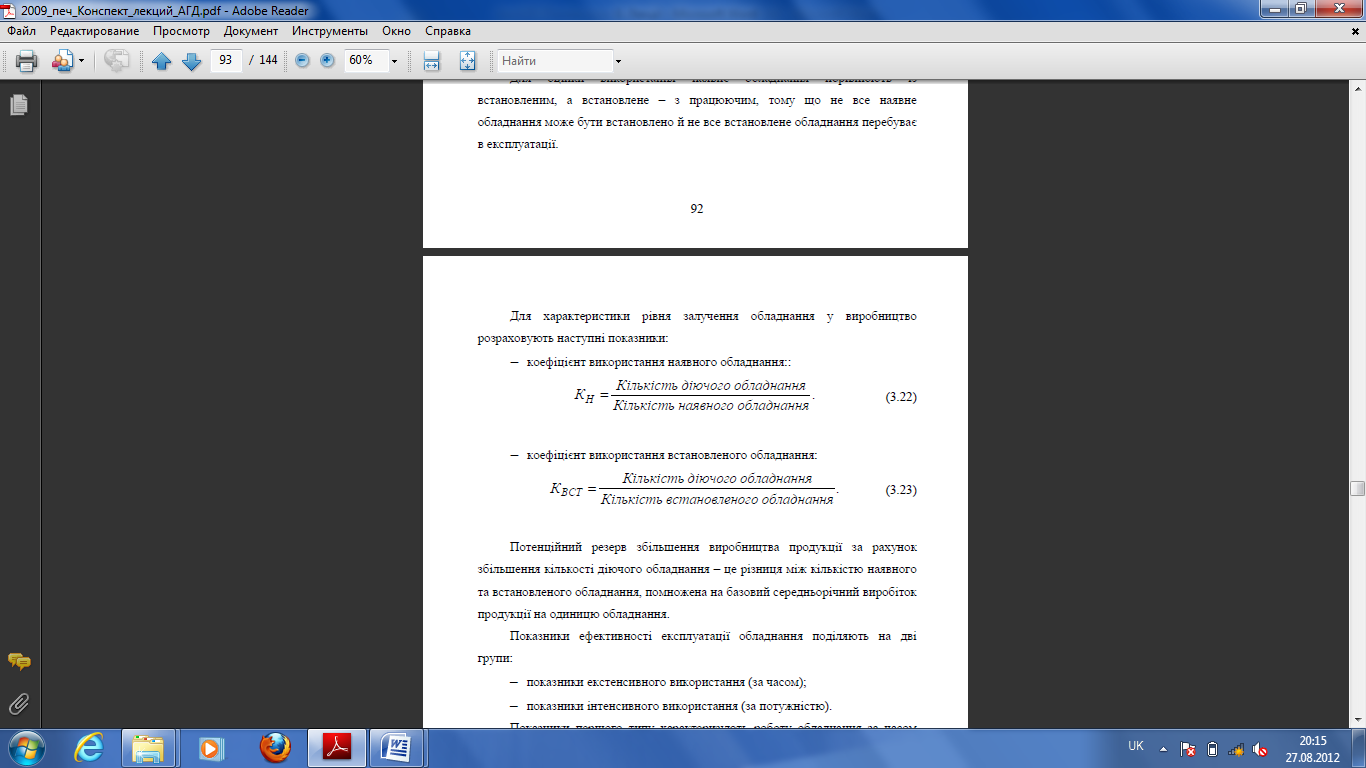Click the UK language indicator
Screen dimensions: 1366x768
(x=1136, y=747)
